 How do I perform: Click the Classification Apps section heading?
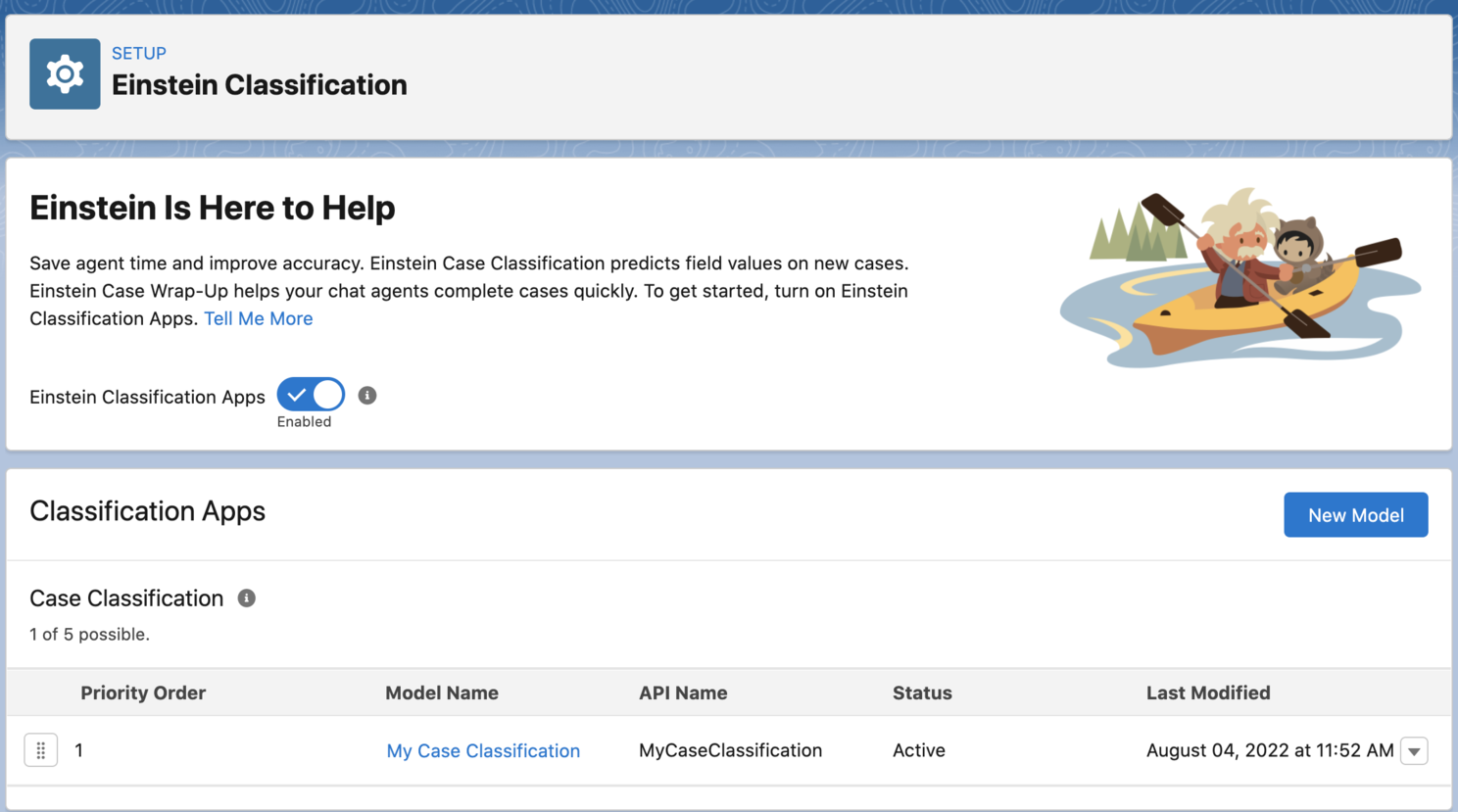coord(148,511)
